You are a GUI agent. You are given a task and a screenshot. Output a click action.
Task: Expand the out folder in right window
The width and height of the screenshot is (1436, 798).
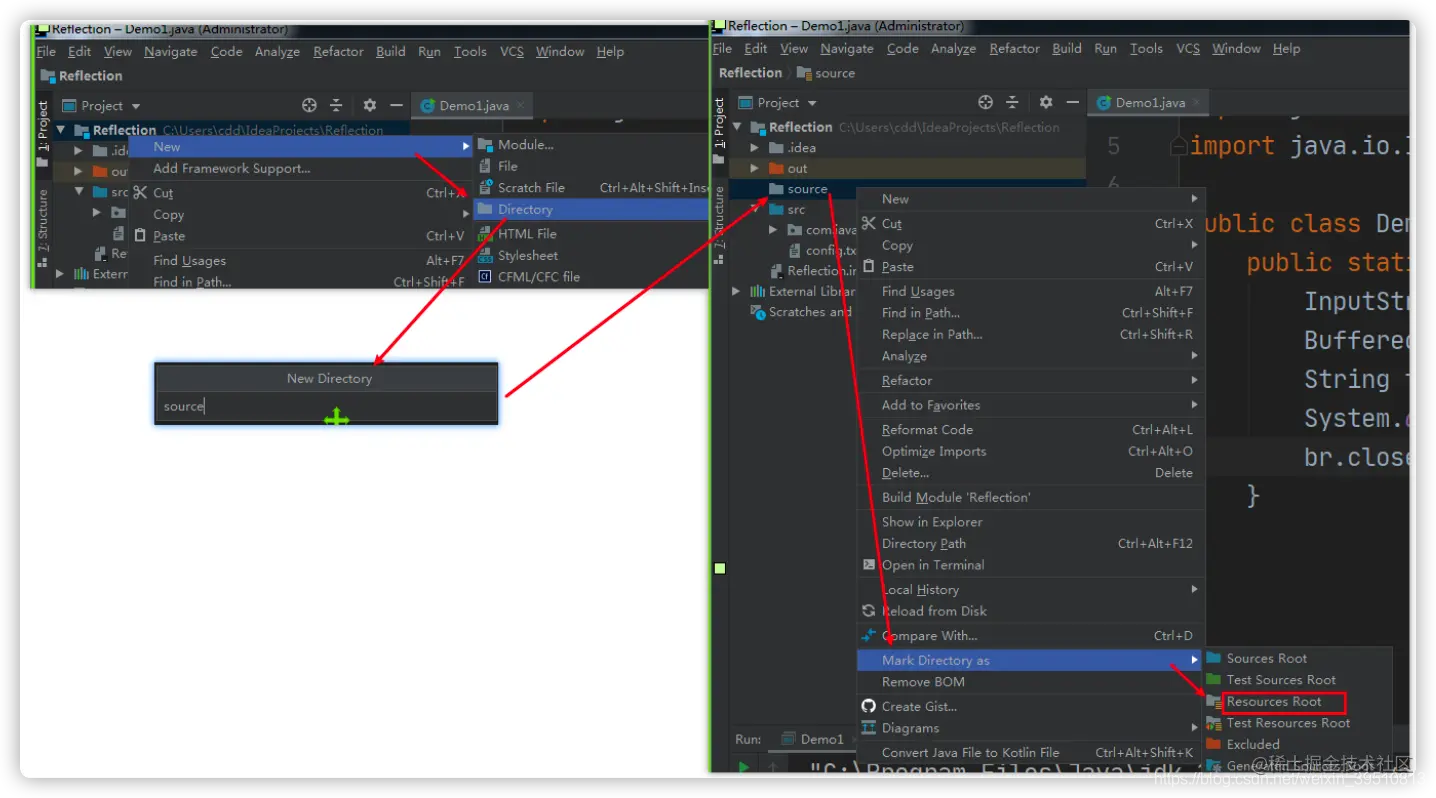(755, 168)
